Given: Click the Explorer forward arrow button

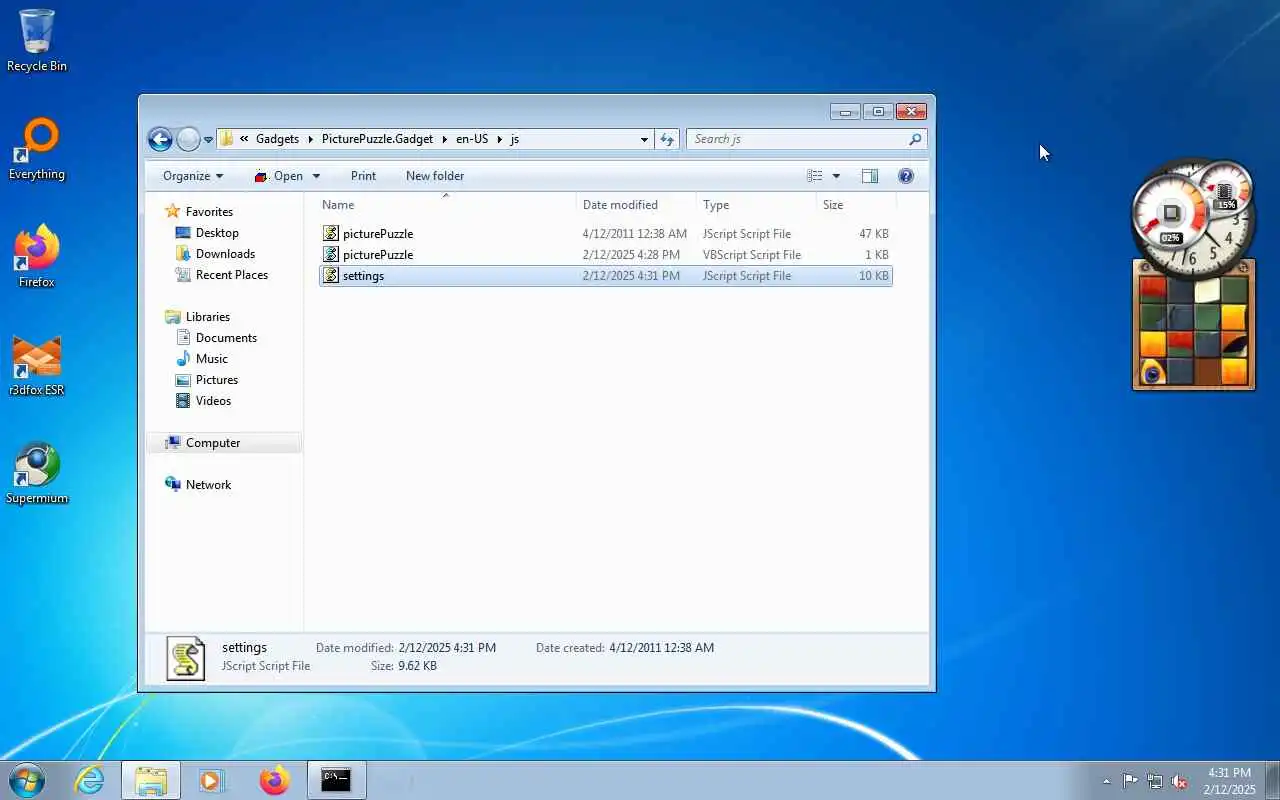Looking at the screenshot, I should click(x=188, y=139).
